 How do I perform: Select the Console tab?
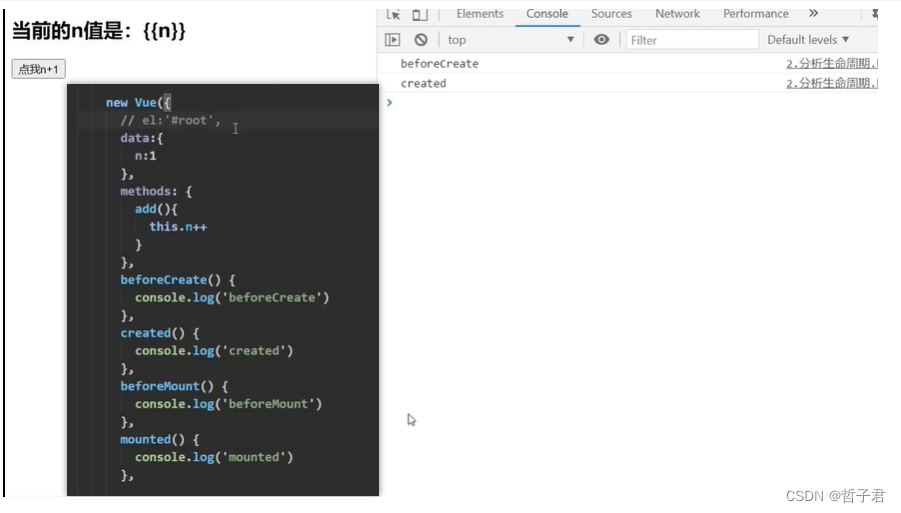coord(547,14)
